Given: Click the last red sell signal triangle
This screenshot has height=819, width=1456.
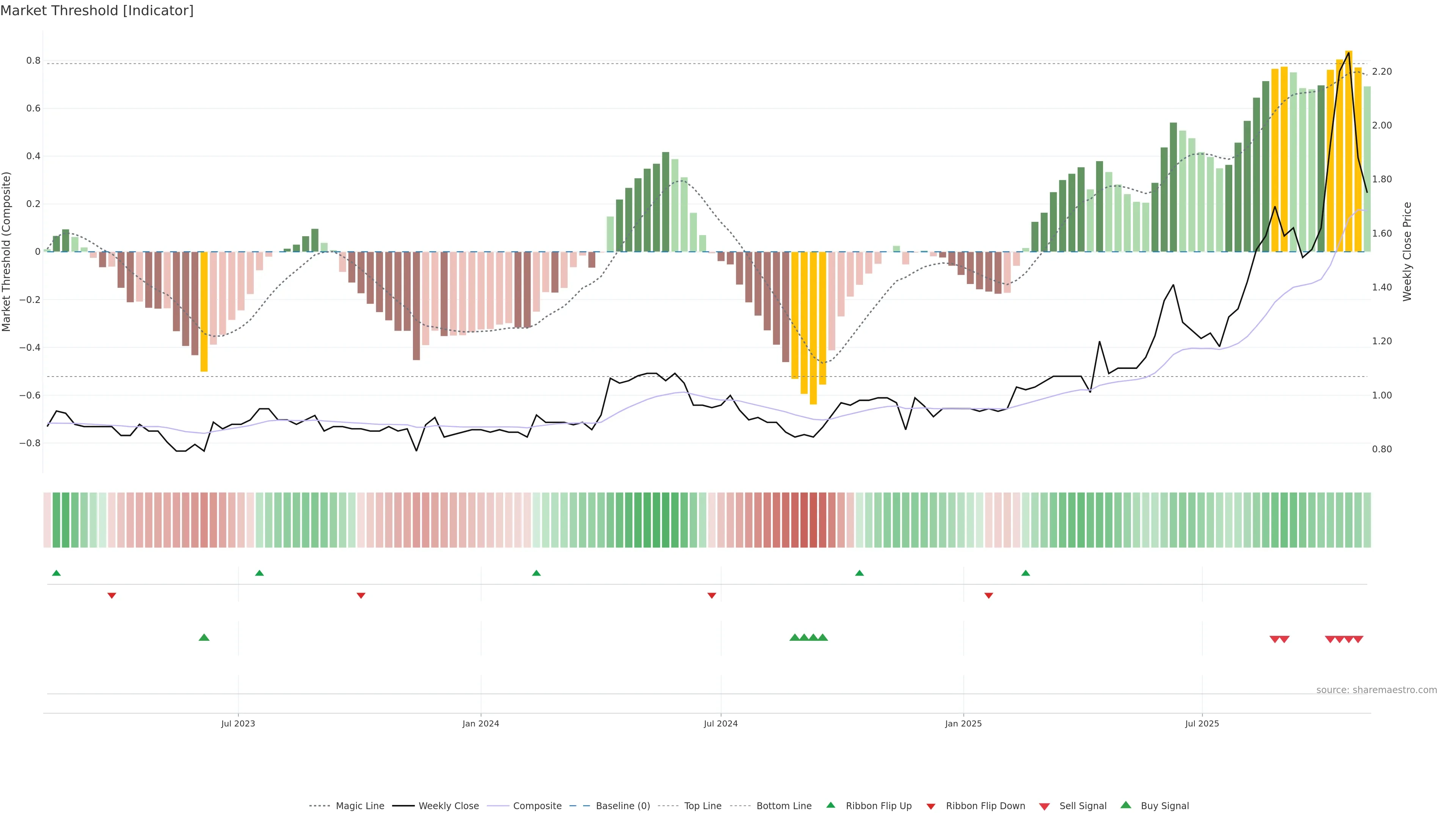Looking at the screenshot, I should click(x=1358, y=639).
